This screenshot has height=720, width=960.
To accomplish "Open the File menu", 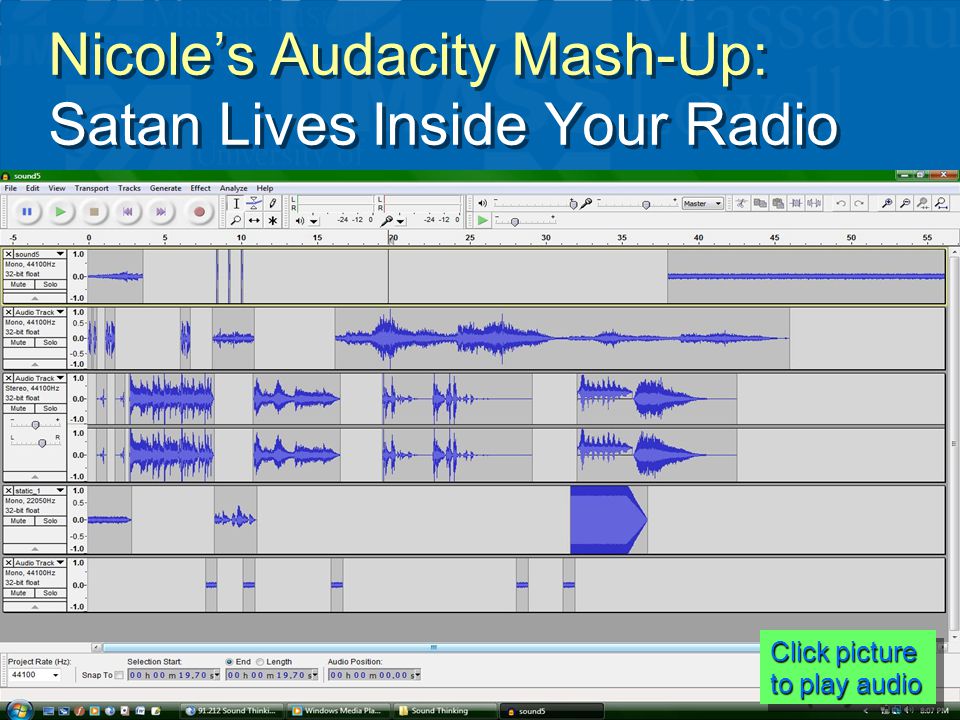I will point(11,188).
